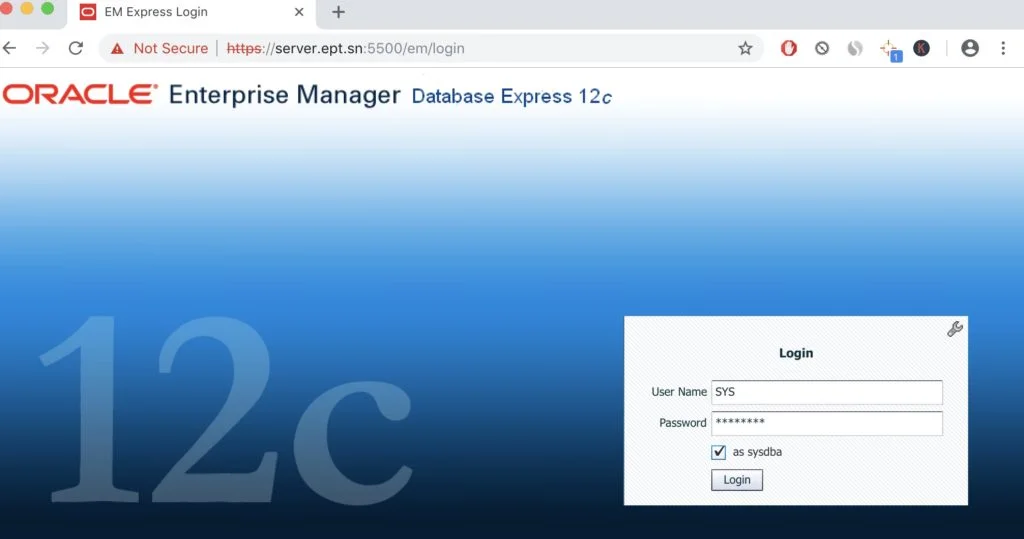Reload the page with the refresh icon

pos(76,48)
